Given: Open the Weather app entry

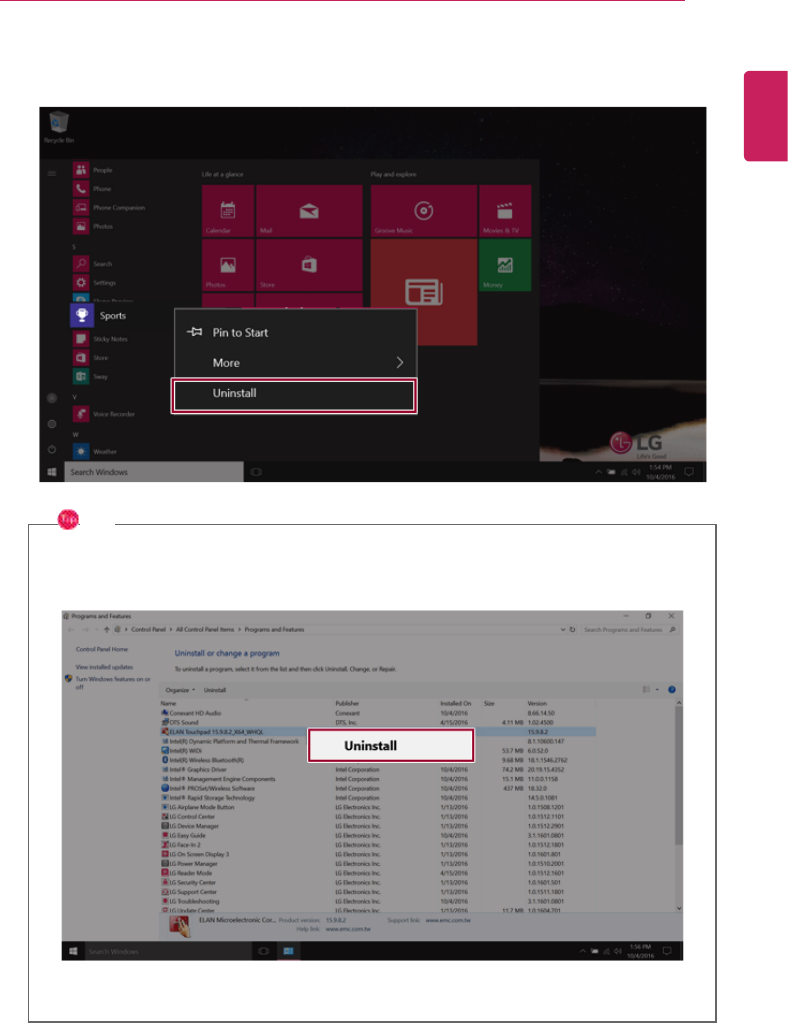Looking at the screenshot, I should pyautogui.click(x=95, y=451).
